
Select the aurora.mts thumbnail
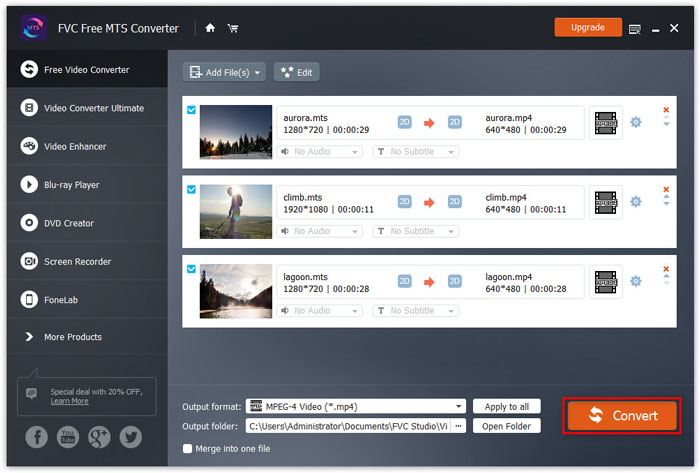pos(236,132)
